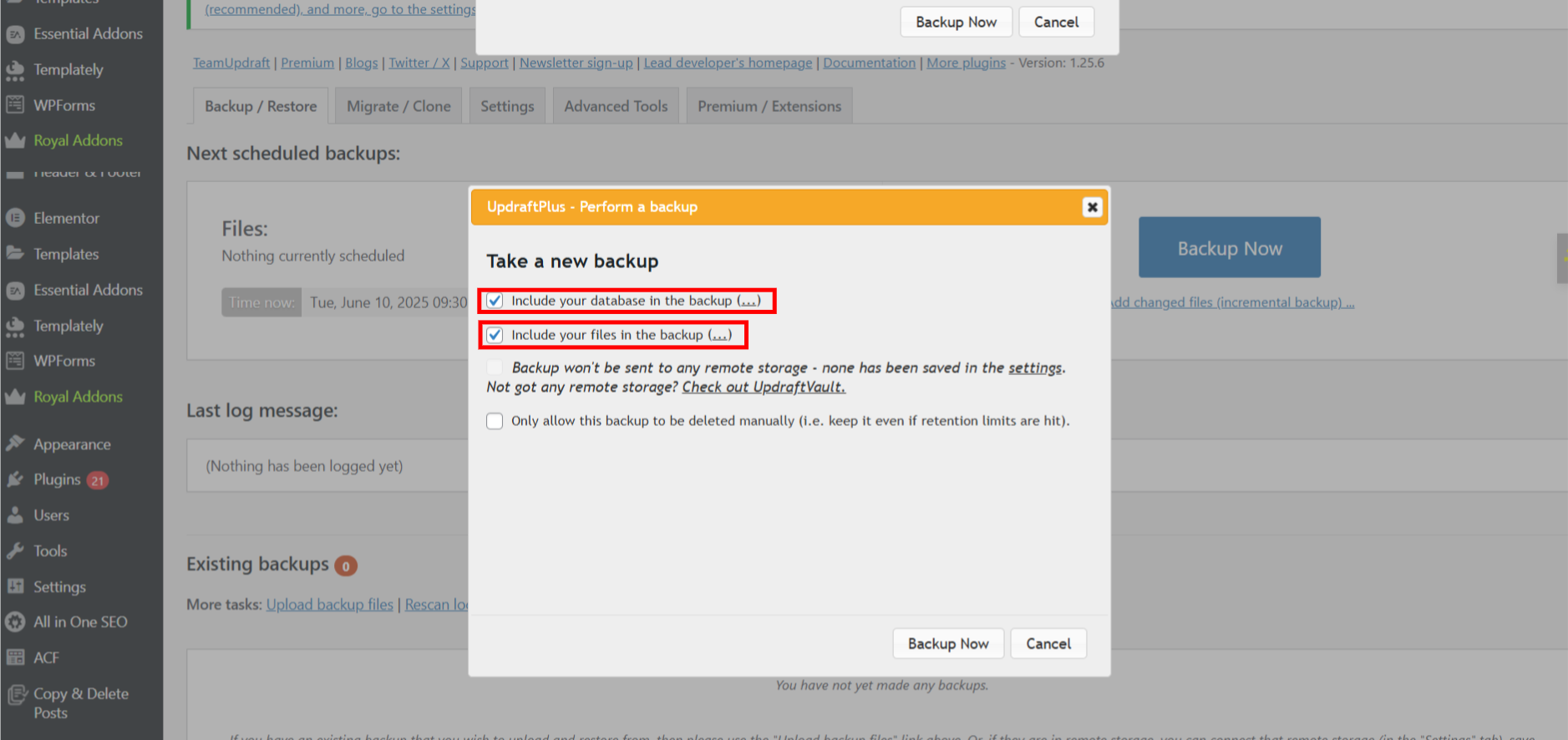
Task: Click the Rescan local folder link
Action: pos(437,605)
